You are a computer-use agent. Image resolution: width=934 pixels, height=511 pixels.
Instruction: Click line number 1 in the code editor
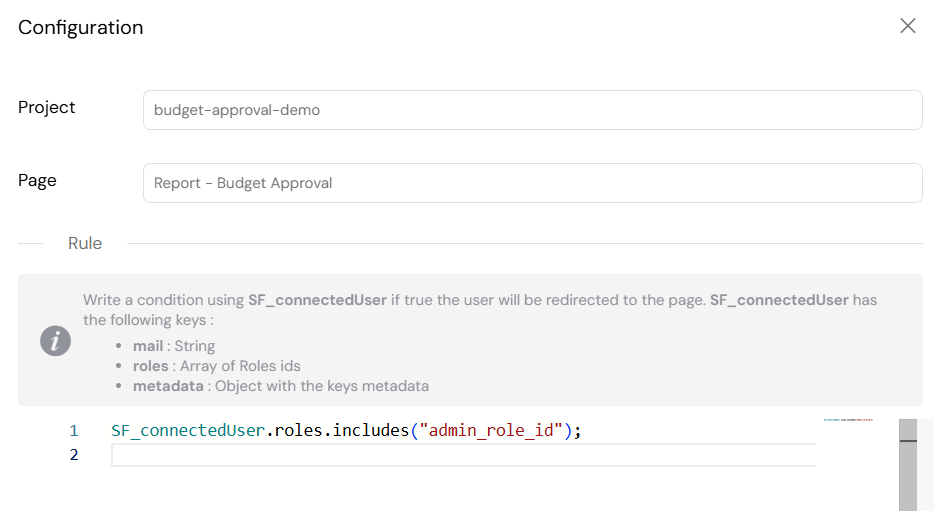point(73,431)
